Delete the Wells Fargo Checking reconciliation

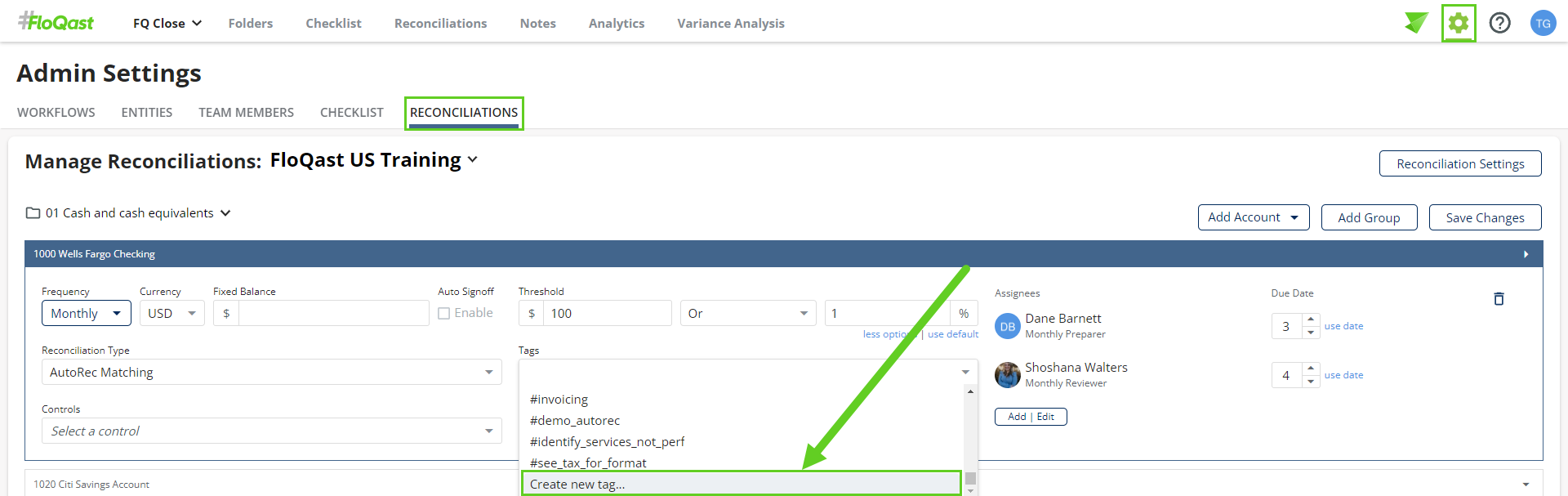(1499, 299)
